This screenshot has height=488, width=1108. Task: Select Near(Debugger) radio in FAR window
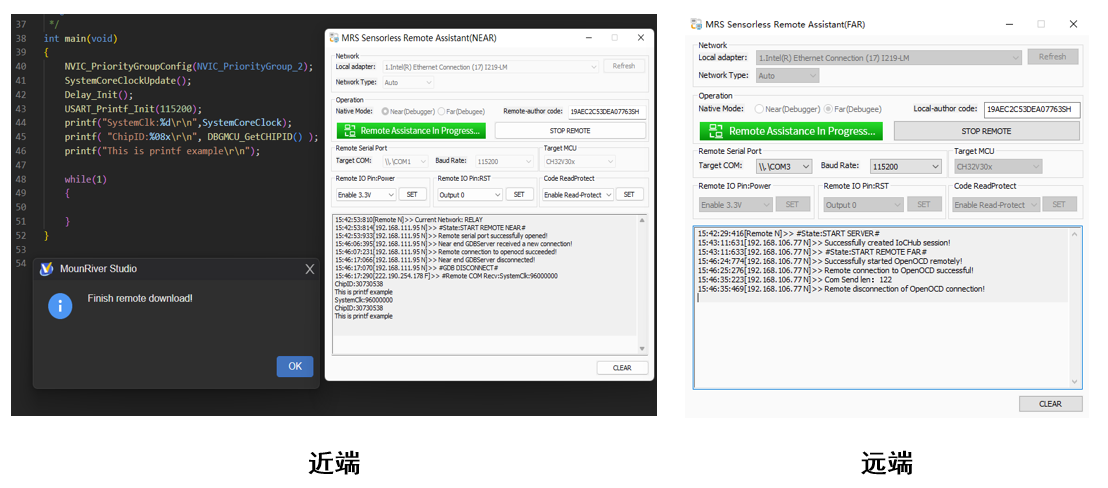tap(787, 109)
